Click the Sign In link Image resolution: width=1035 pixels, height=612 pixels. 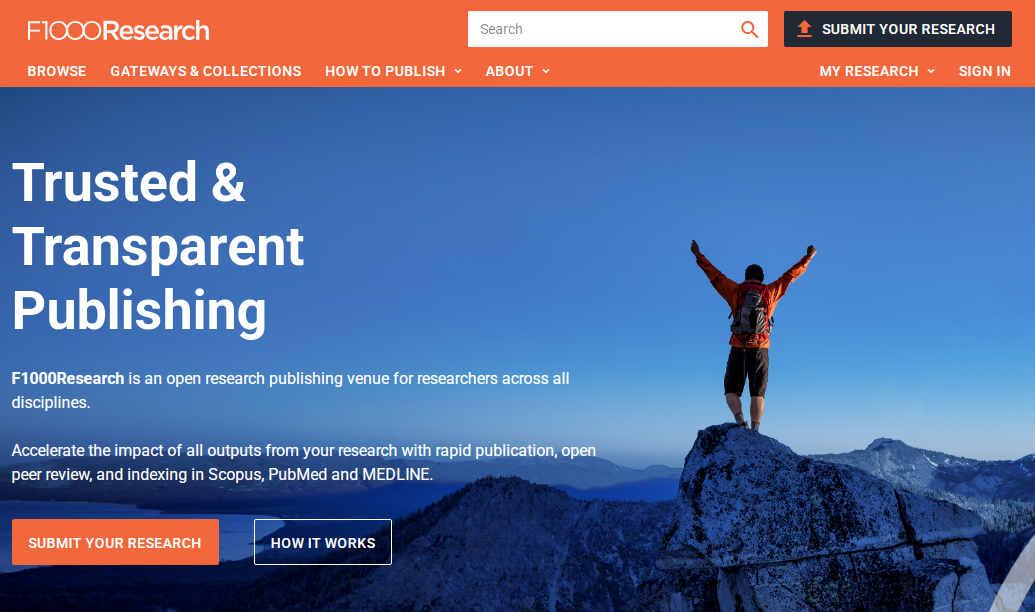(984, 71)
